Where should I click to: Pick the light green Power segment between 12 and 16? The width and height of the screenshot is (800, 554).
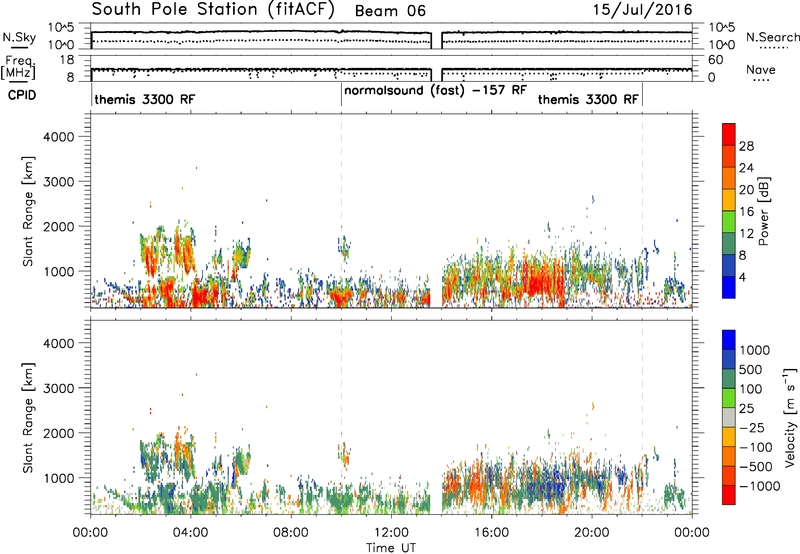tap(729, 221)
